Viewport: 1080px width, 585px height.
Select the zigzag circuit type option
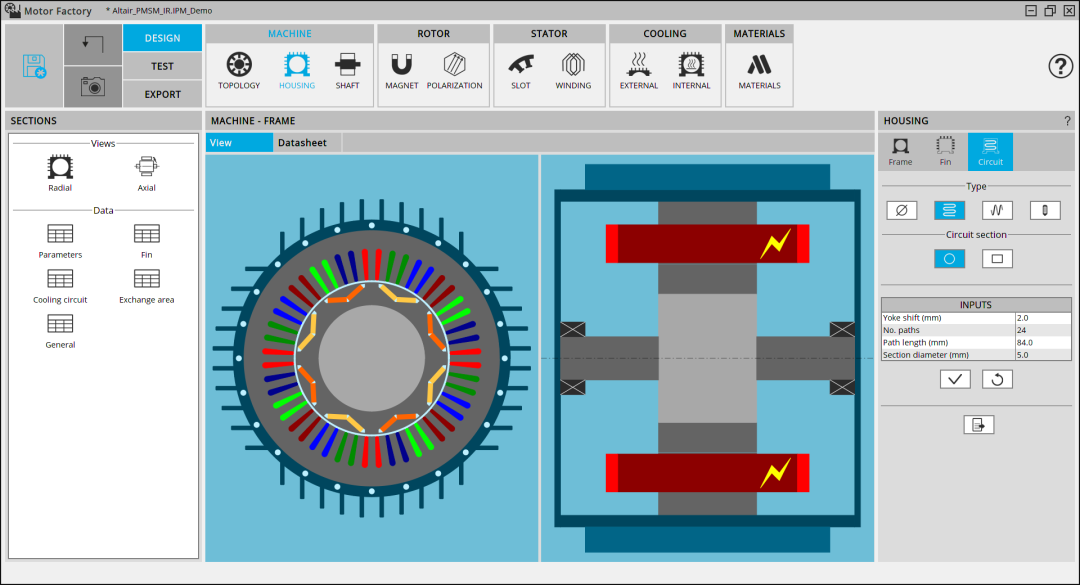[x=997, y=210]
